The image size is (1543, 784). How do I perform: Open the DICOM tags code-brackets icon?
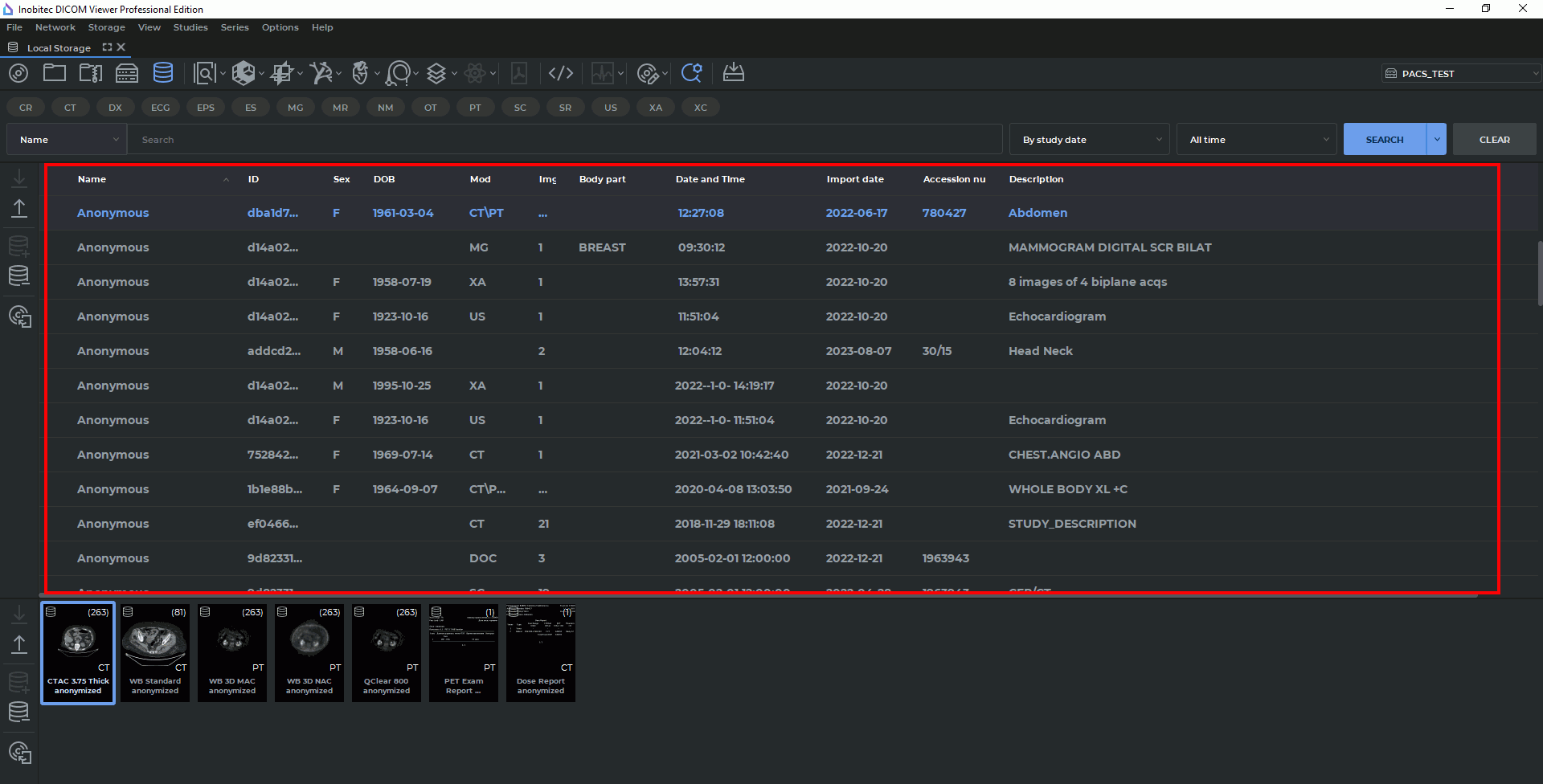(x=561, y=74)
